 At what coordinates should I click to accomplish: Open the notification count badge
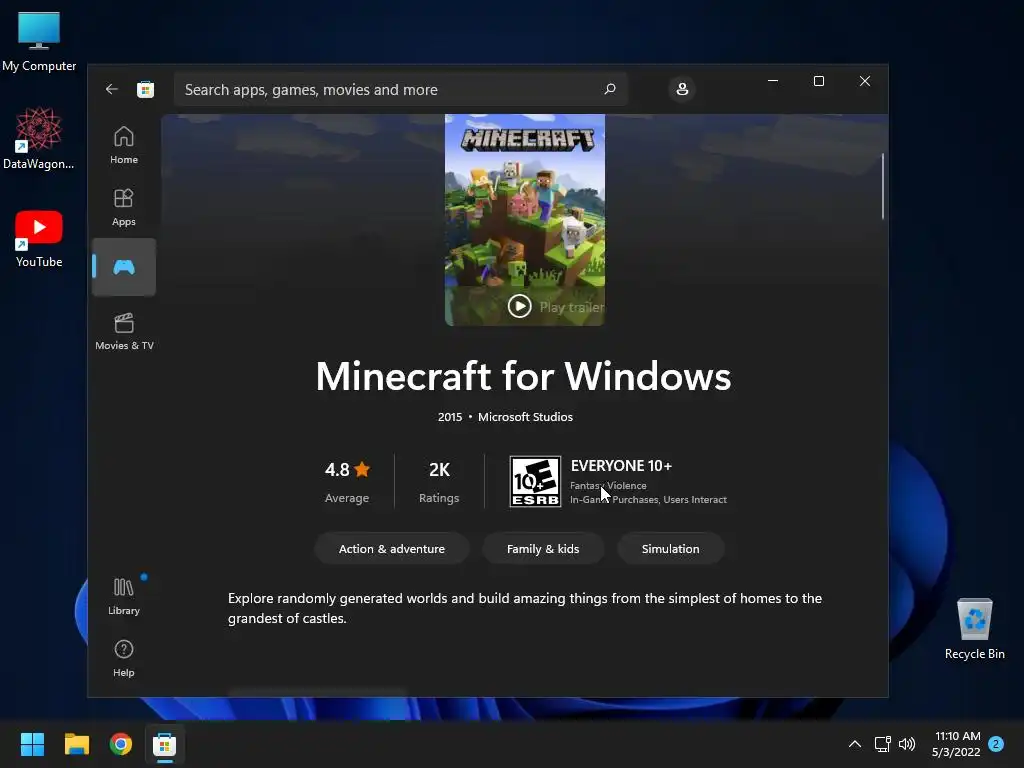pos(996,744)
